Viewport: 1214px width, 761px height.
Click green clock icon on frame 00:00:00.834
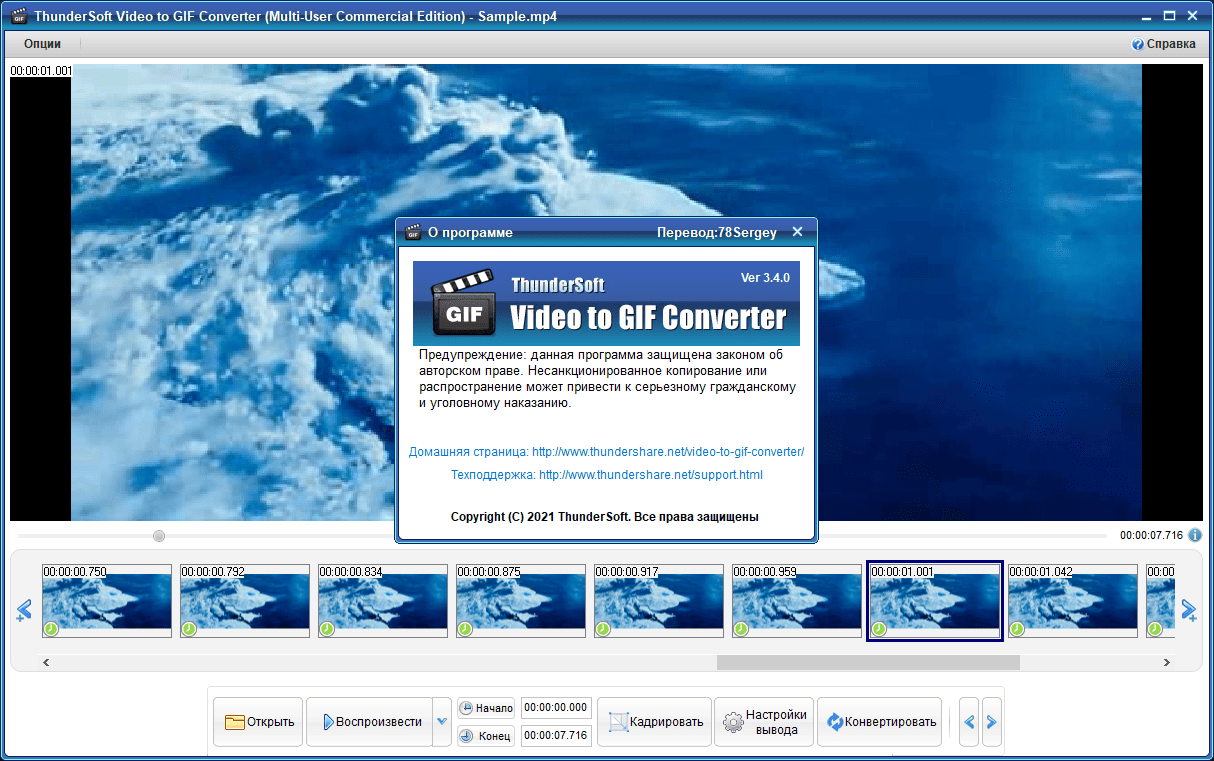[x=327, y=629]
